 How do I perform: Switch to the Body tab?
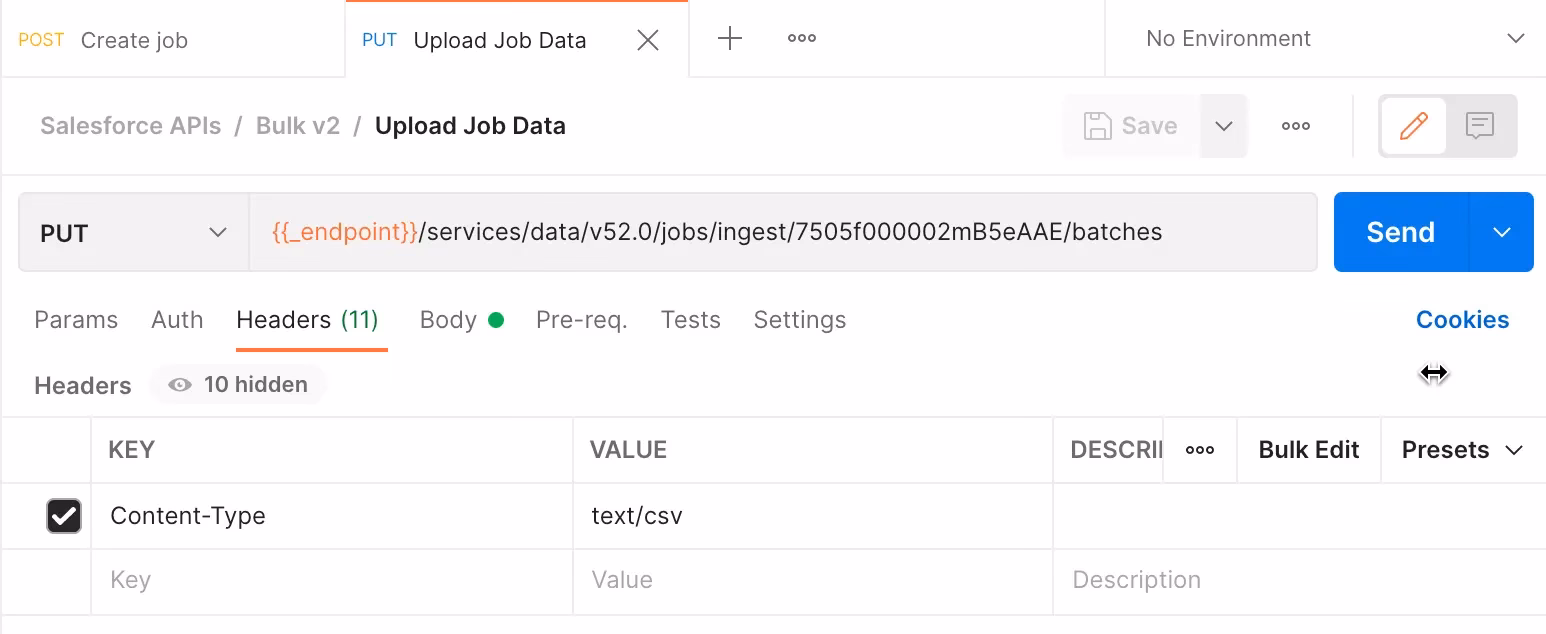450,319
